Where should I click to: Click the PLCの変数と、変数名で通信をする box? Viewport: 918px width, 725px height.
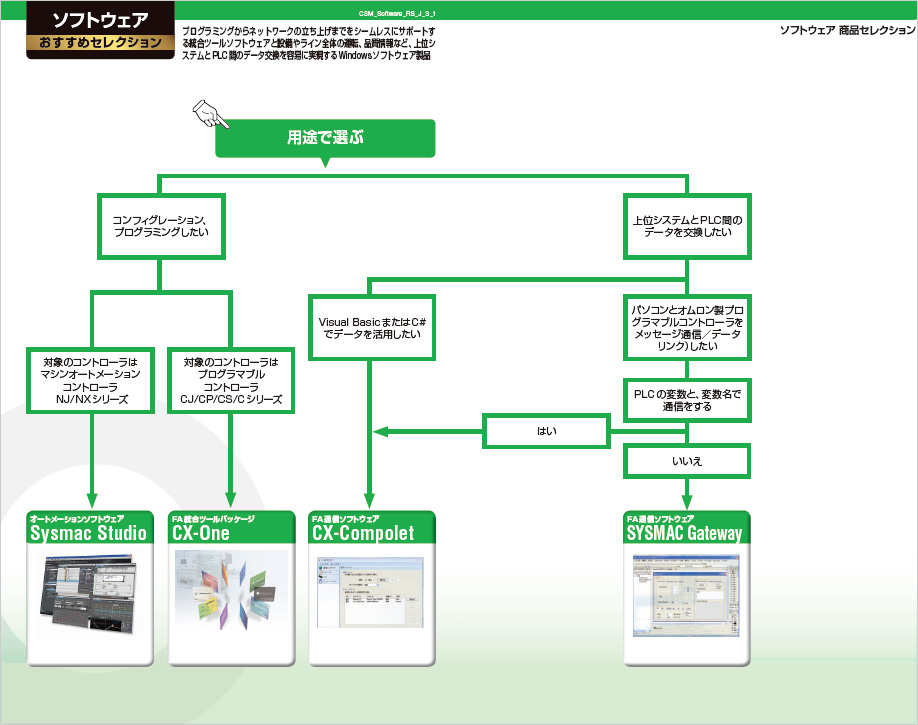[x=687, y=401]
